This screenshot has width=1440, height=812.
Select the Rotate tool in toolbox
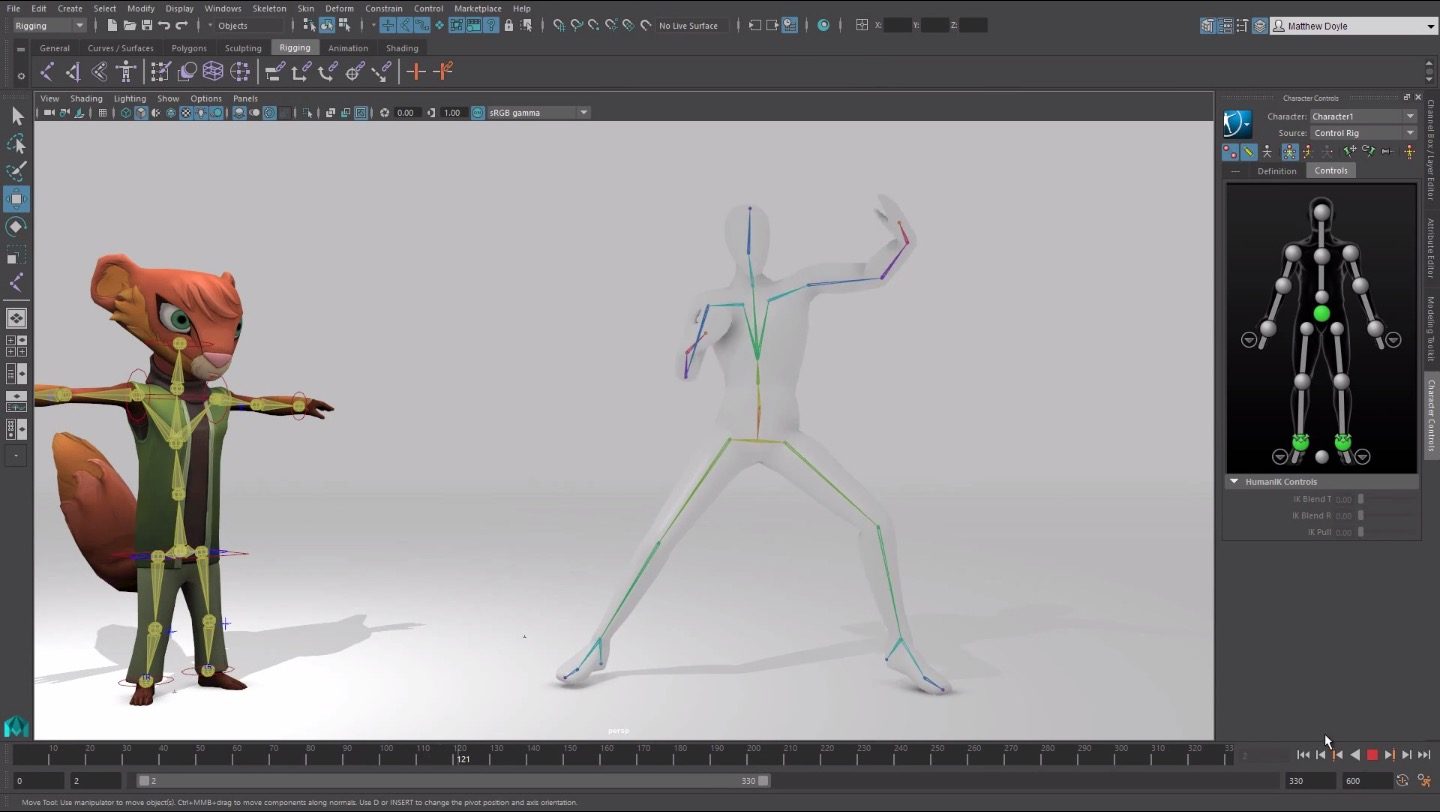pos(17,227)
